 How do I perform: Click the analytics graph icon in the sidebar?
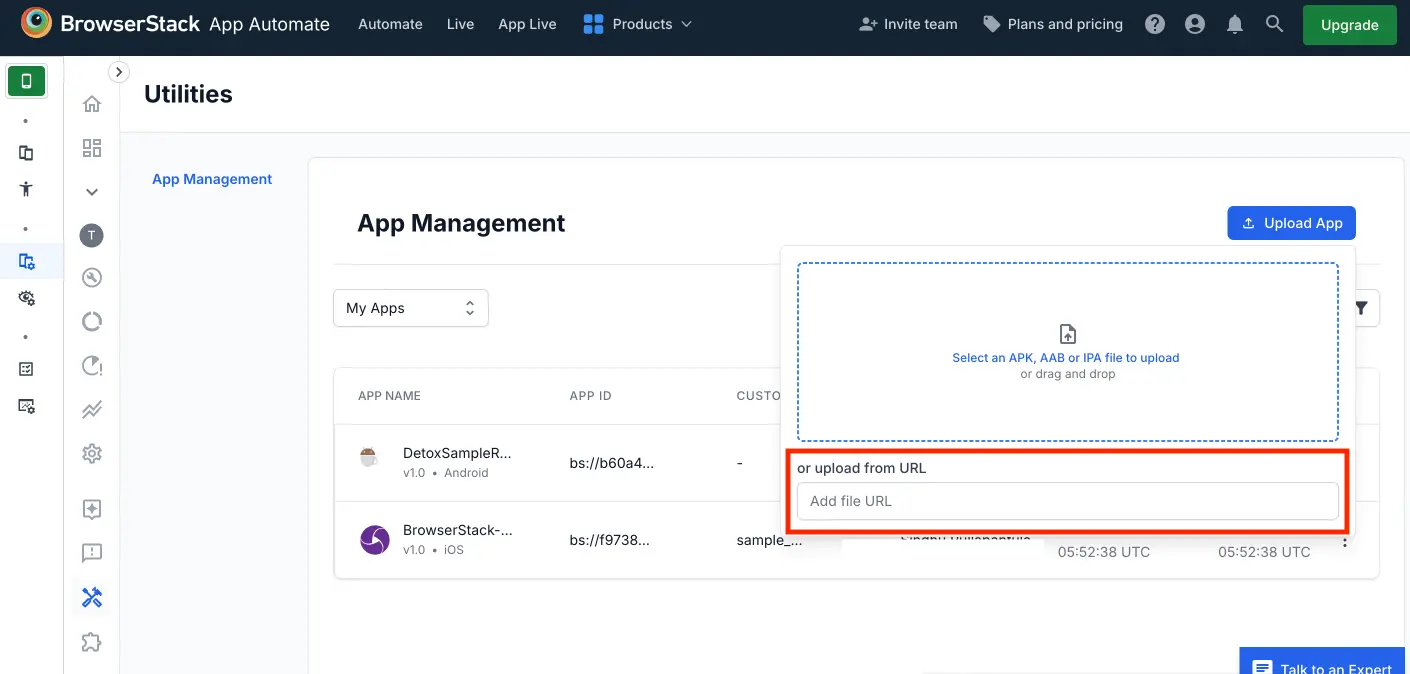click(x=91, y=409)
